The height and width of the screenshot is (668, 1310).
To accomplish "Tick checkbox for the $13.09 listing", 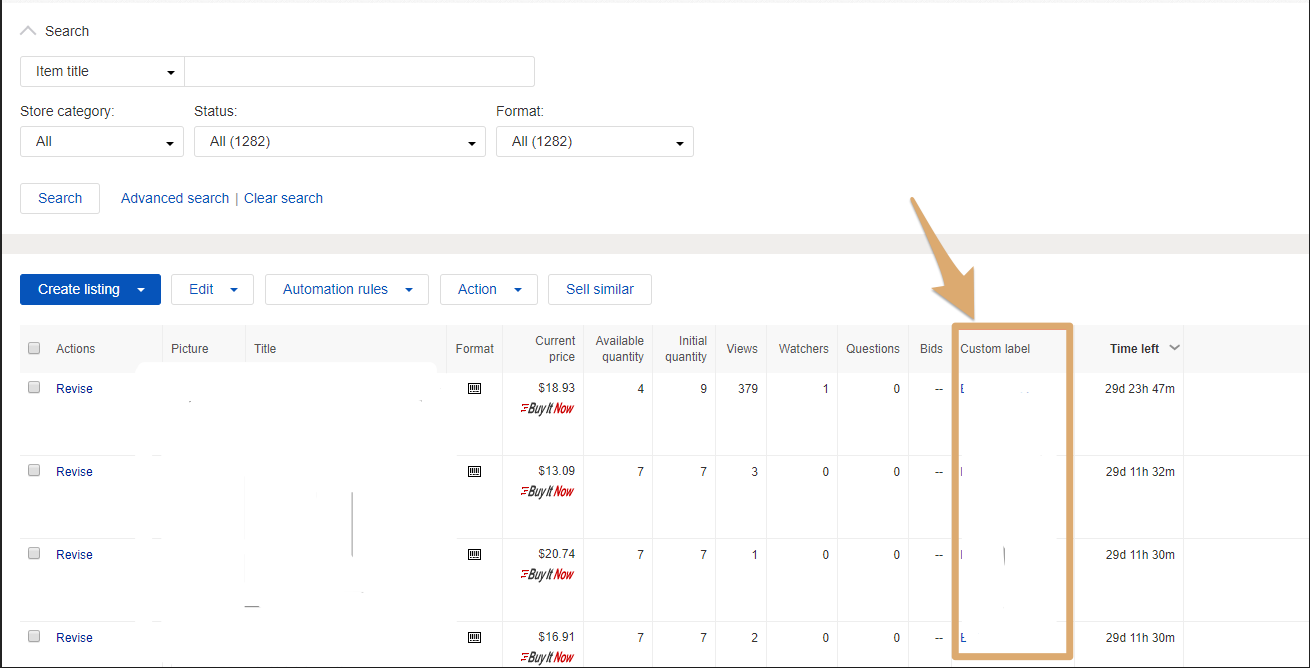I will click(x=34, y=470).
